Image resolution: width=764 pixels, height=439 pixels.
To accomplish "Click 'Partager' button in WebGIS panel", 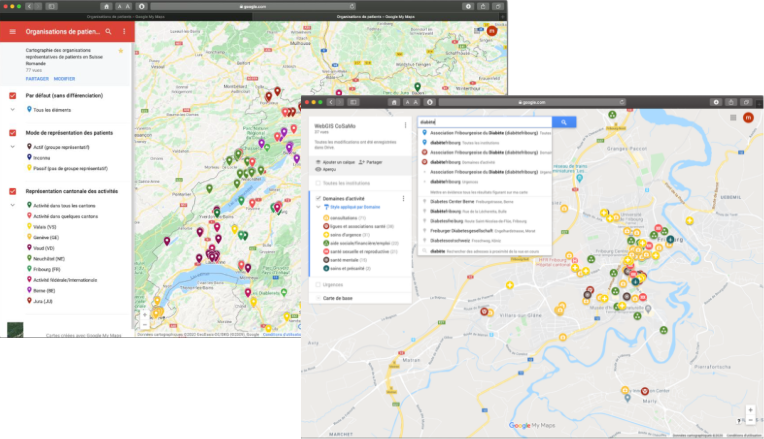I will tap(371, 162).
